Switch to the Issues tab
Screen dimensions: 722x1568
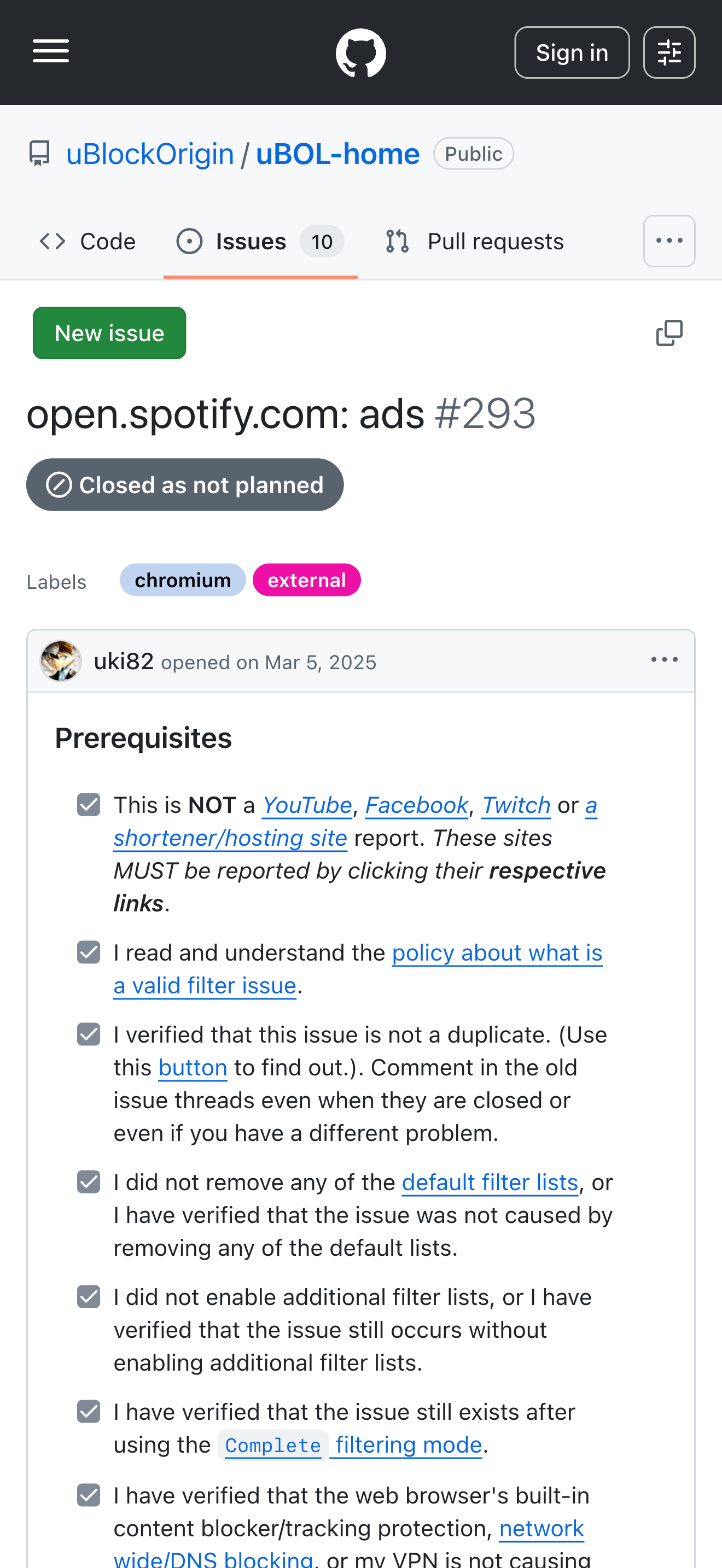260,242
